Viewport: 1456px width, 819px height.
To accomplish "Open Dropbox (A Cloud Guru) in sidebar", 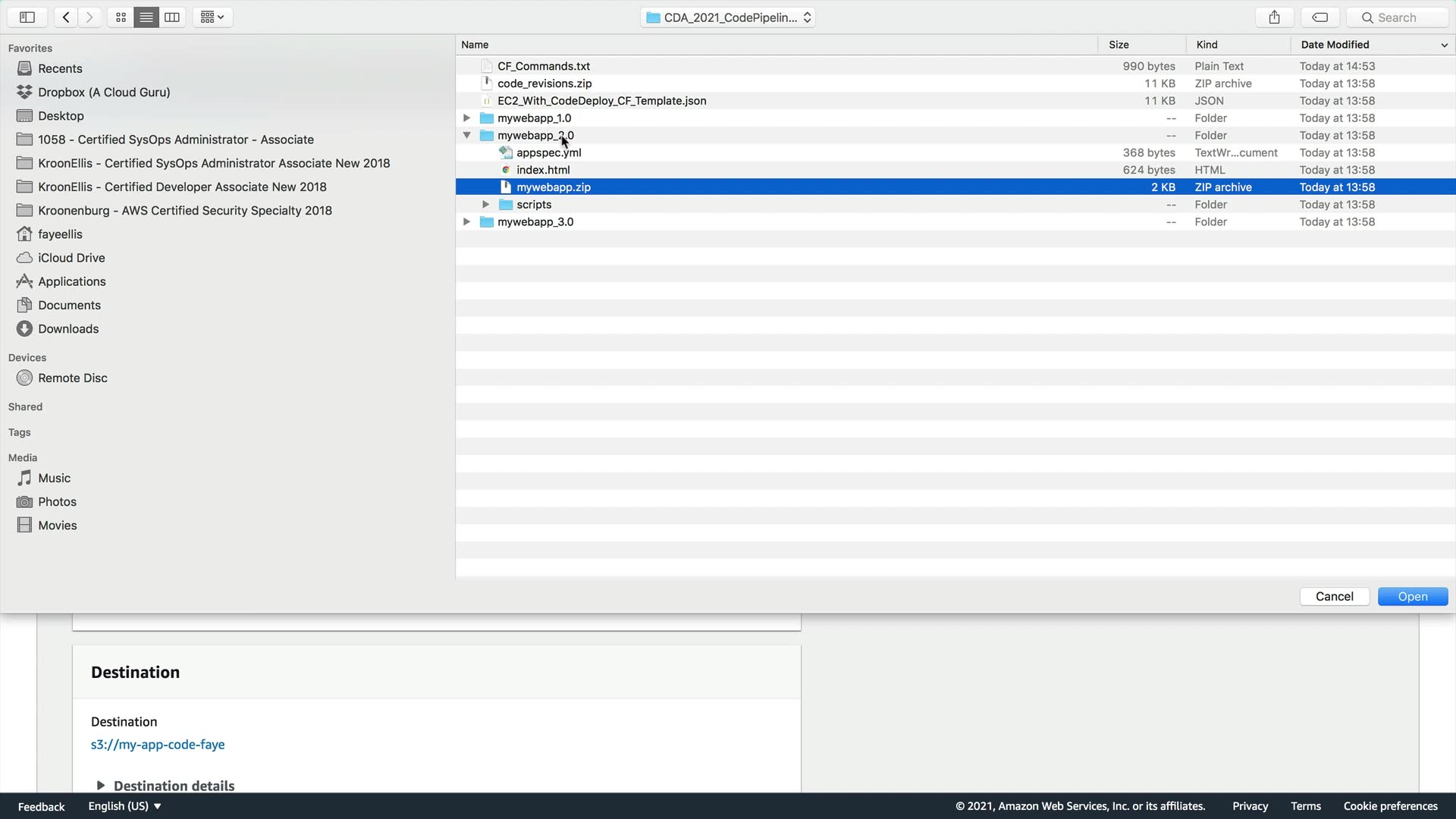I will click(x=104, y=92).
